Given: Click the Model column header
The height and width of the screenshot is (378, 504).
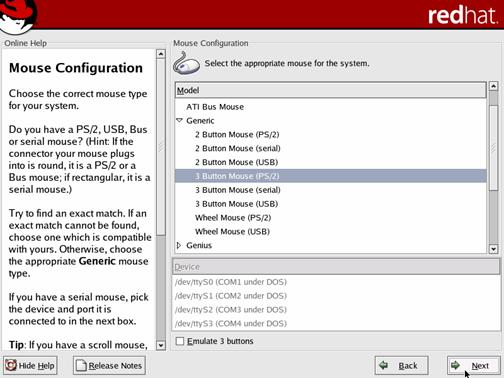Looking at the screenshot, I should click(x=330, y=90).
